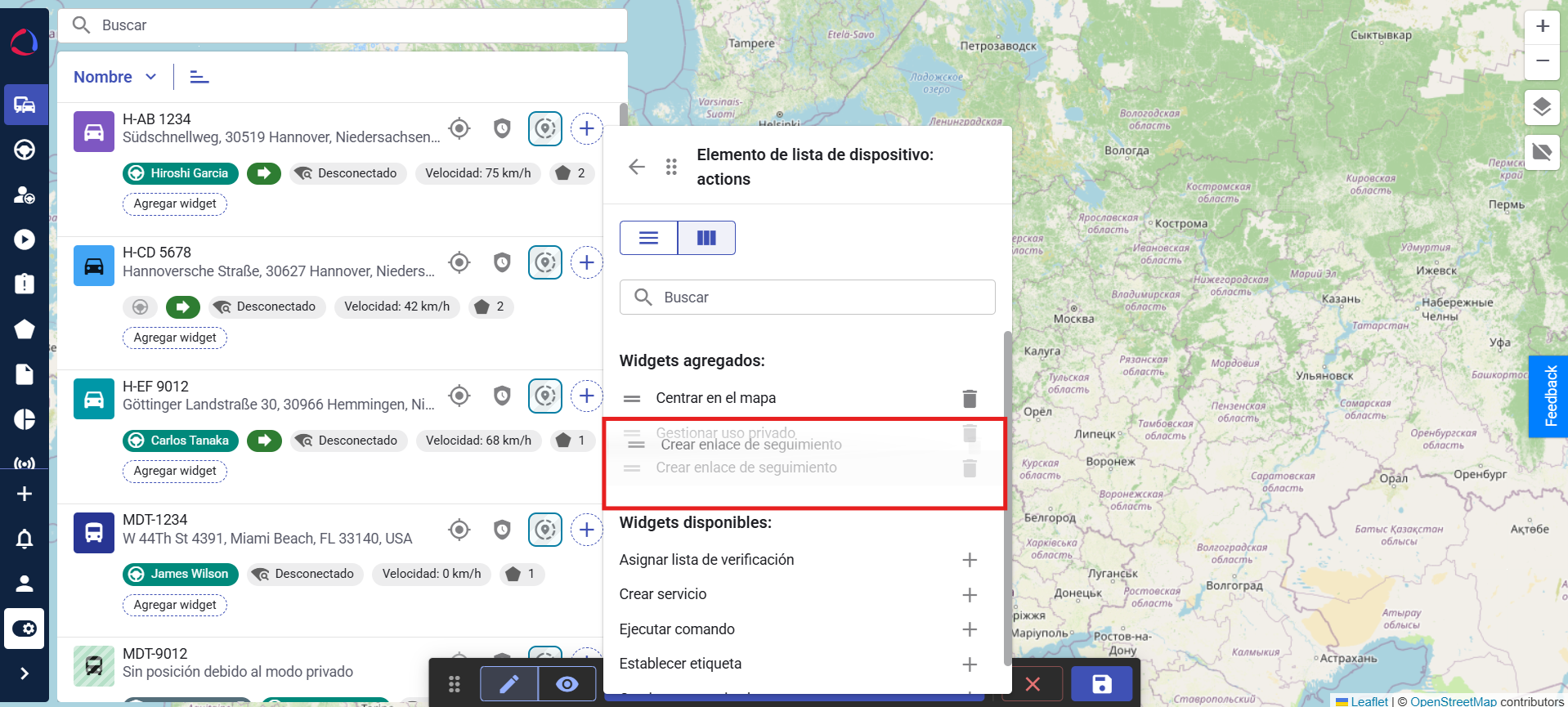
Task: Select the H-AB 1234 purple car avatar
Action: click(x=94, y=132)
